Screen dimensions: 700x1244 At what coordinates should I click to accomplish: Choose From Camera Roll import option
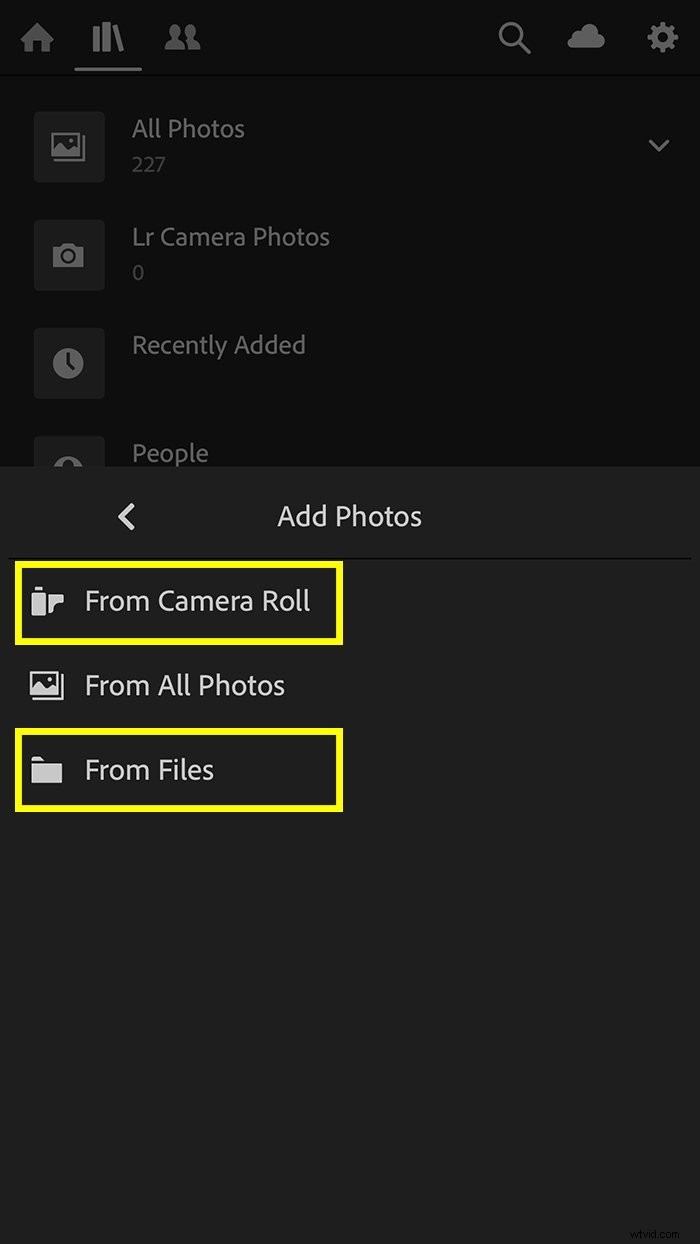(x=197, y=601)
